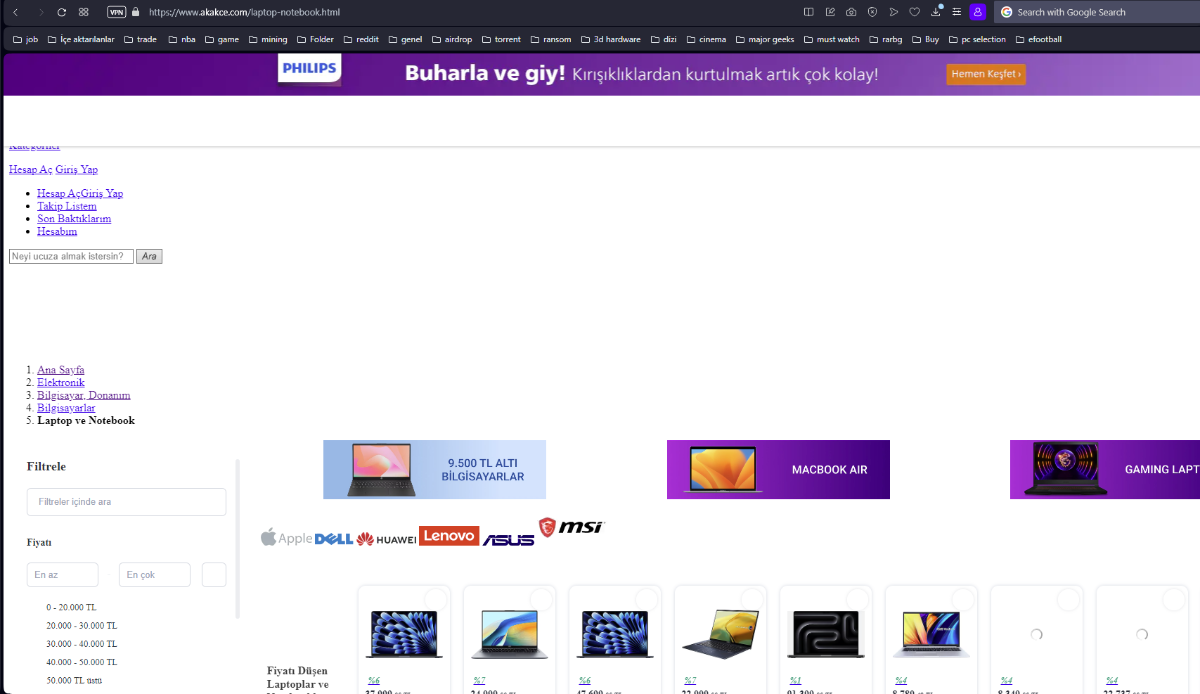The width and height of the screenshot is (1200, 694).
Task: Click Hemen Keşfet button in Philips banner
Action: tap(986, 74)
